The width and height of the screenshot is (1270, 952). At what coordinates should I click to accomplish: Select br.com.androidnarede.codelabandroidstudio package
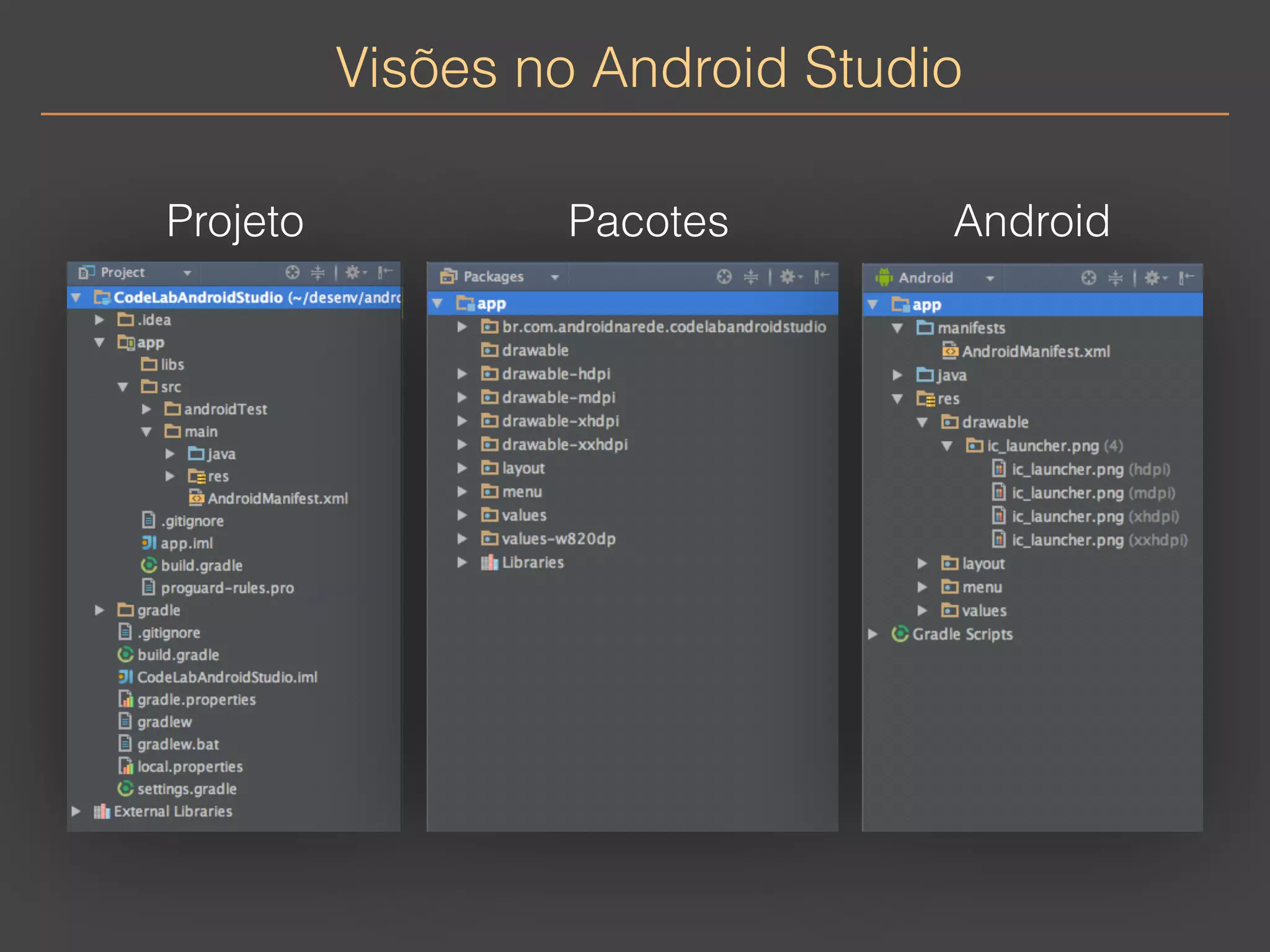(x=664, y=327)
